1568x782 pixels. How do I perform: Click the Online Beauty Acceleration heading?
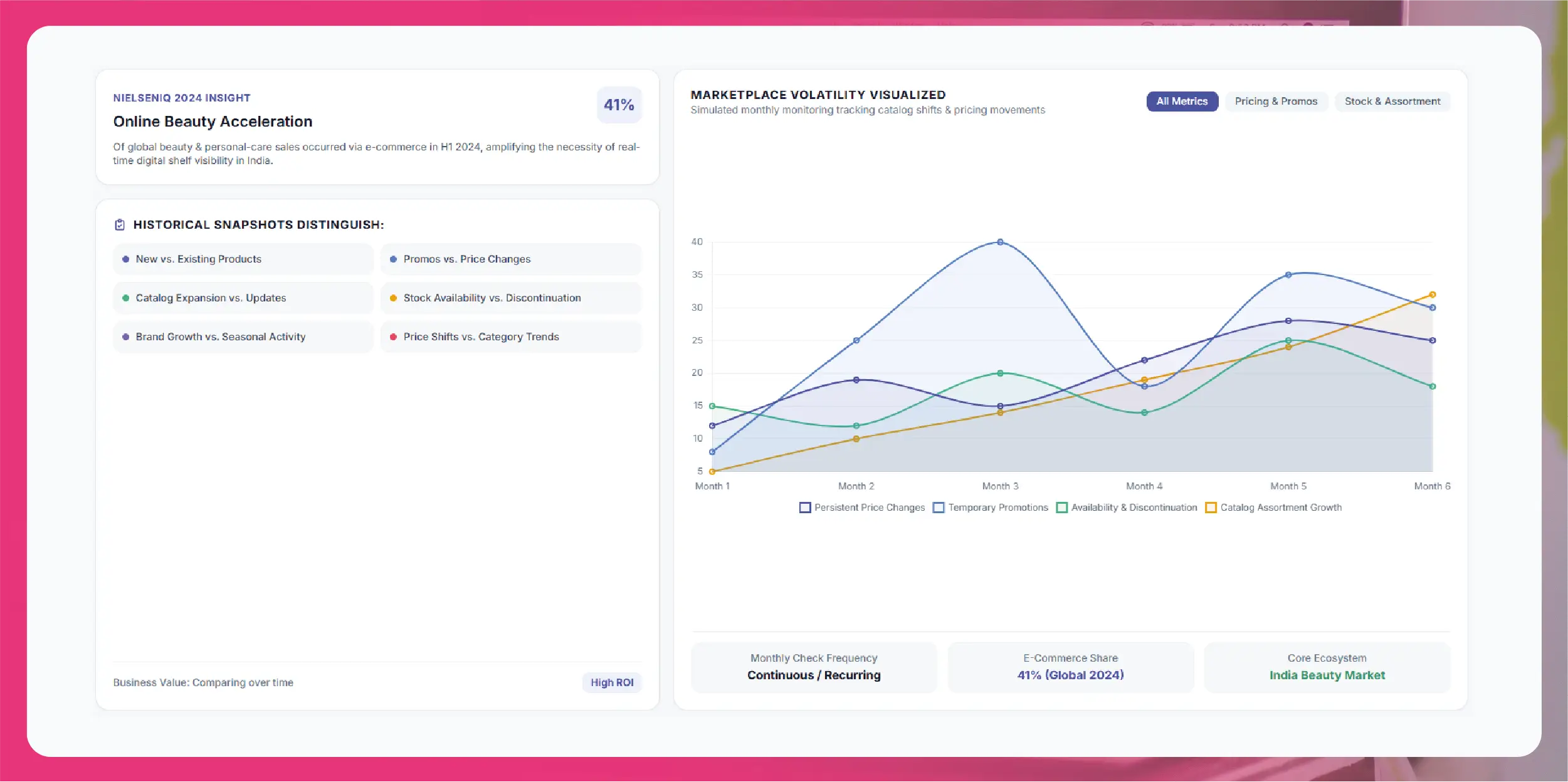(x=213, y=122)
